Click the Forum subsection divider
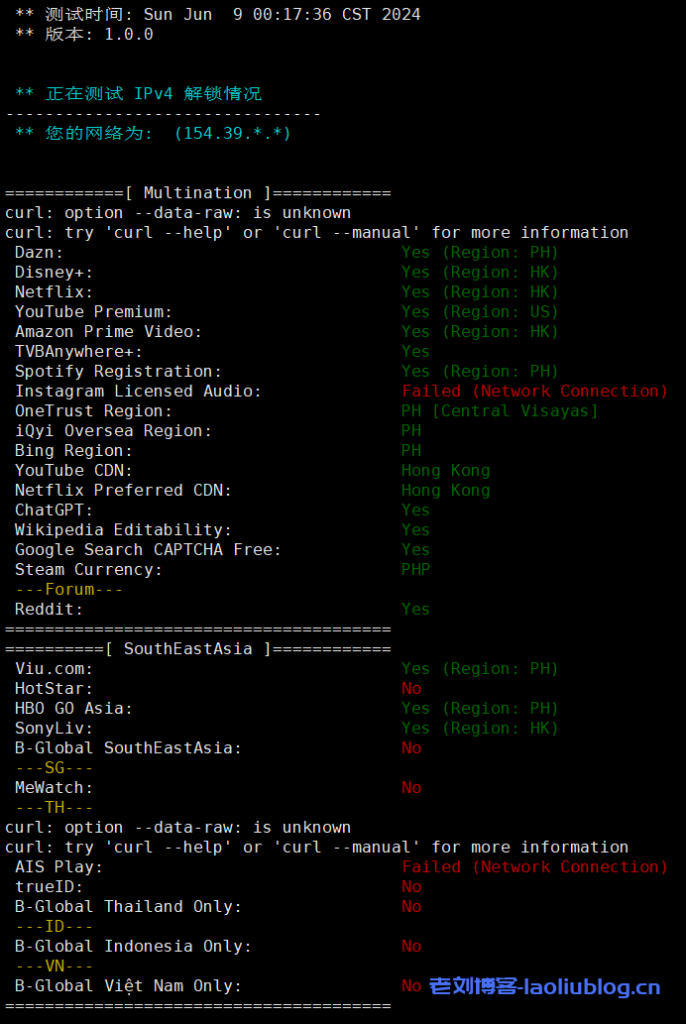The height and width of the screenshot is (1024, 686). tap(69, 590)
